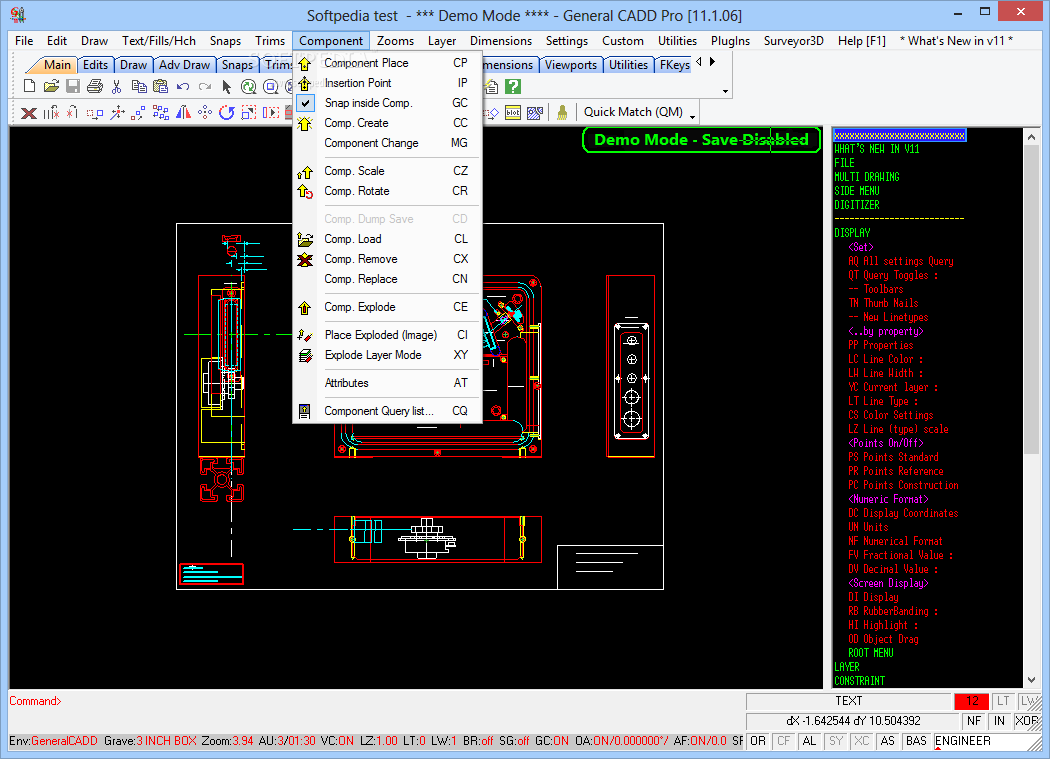Click the Redo arrow icon

coord(205,86)
